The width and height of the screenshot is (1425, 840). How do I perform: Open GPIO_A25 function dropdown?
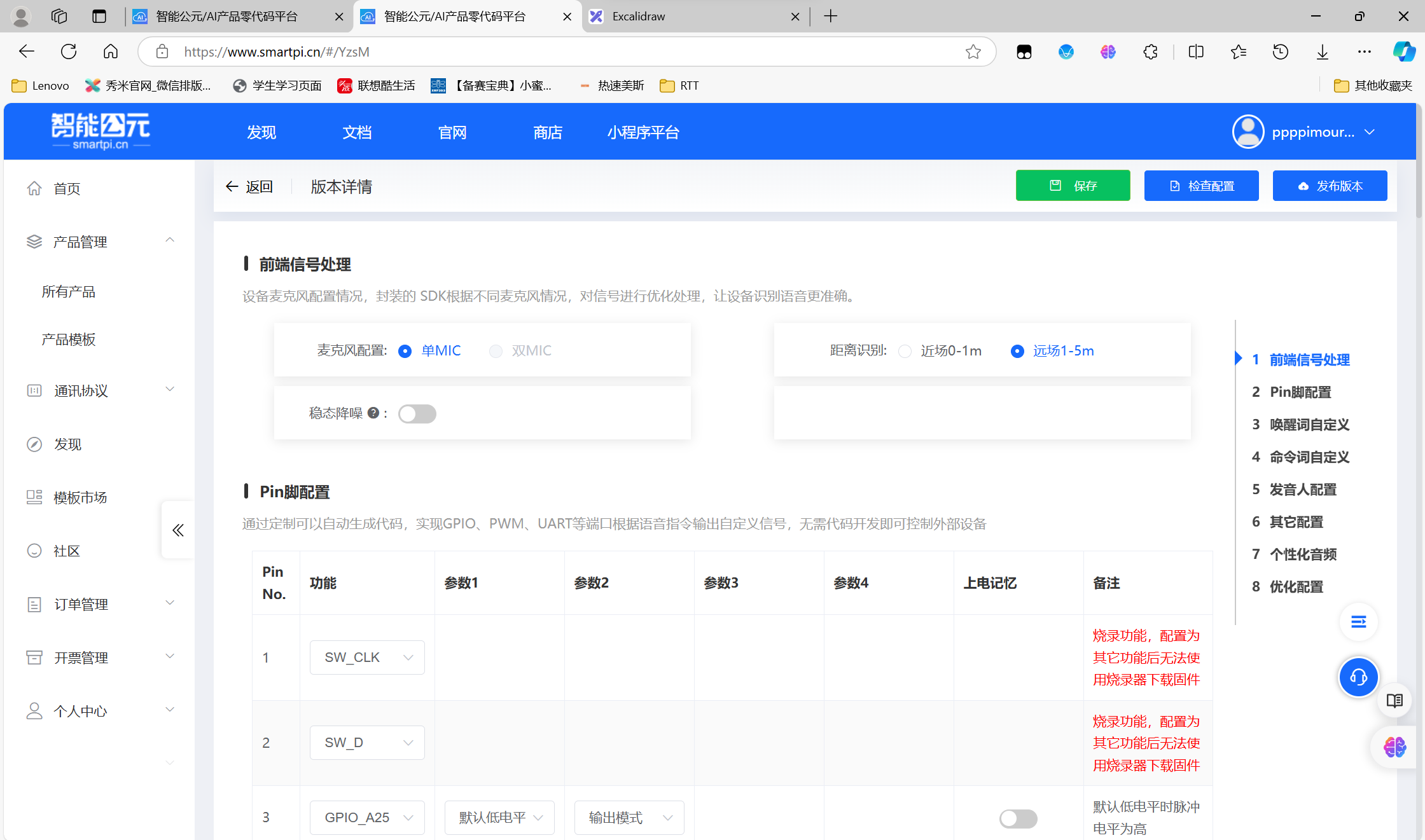pos(367,817)
